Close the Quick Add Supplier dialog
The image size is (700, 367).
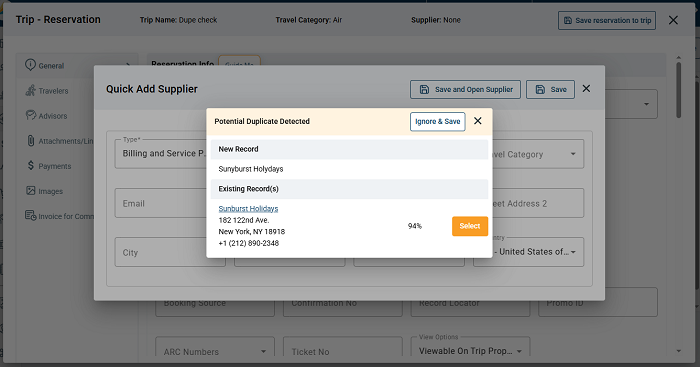pyautogui.click(x=586, y=89)
